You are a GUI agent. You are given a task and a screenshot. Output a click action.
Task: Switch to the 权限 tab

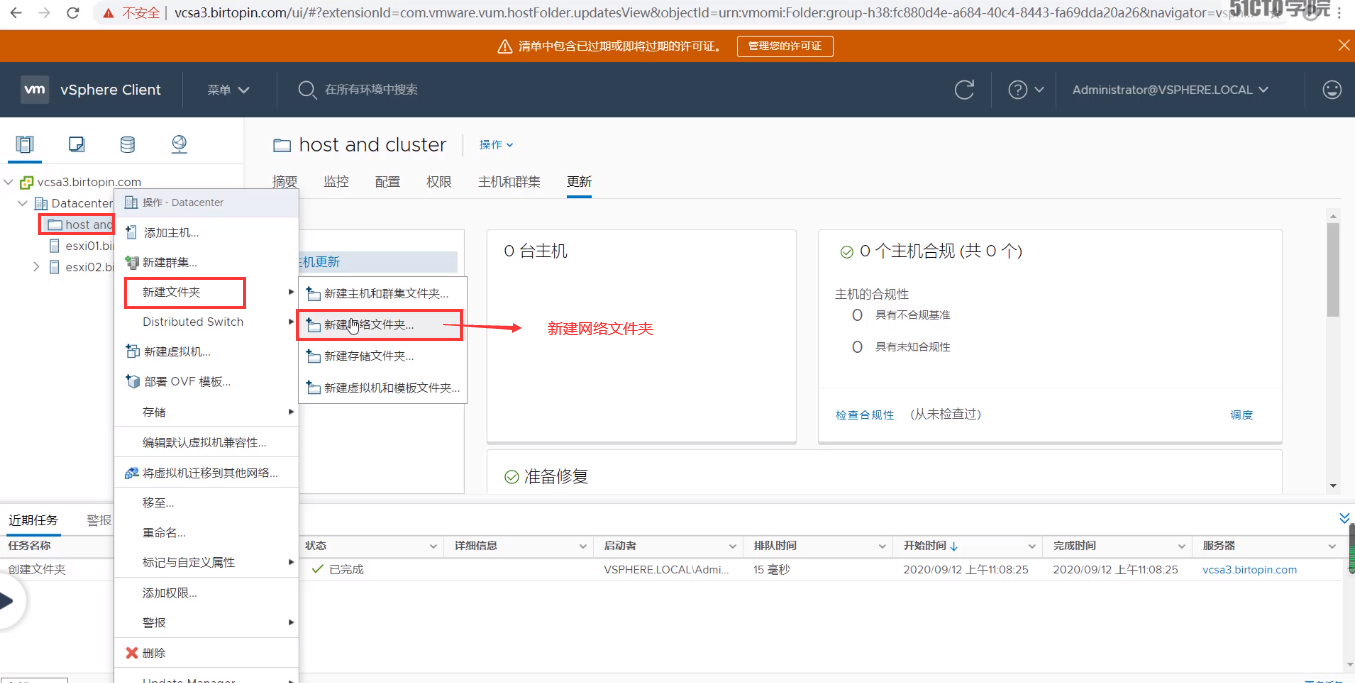pos(439,182)
